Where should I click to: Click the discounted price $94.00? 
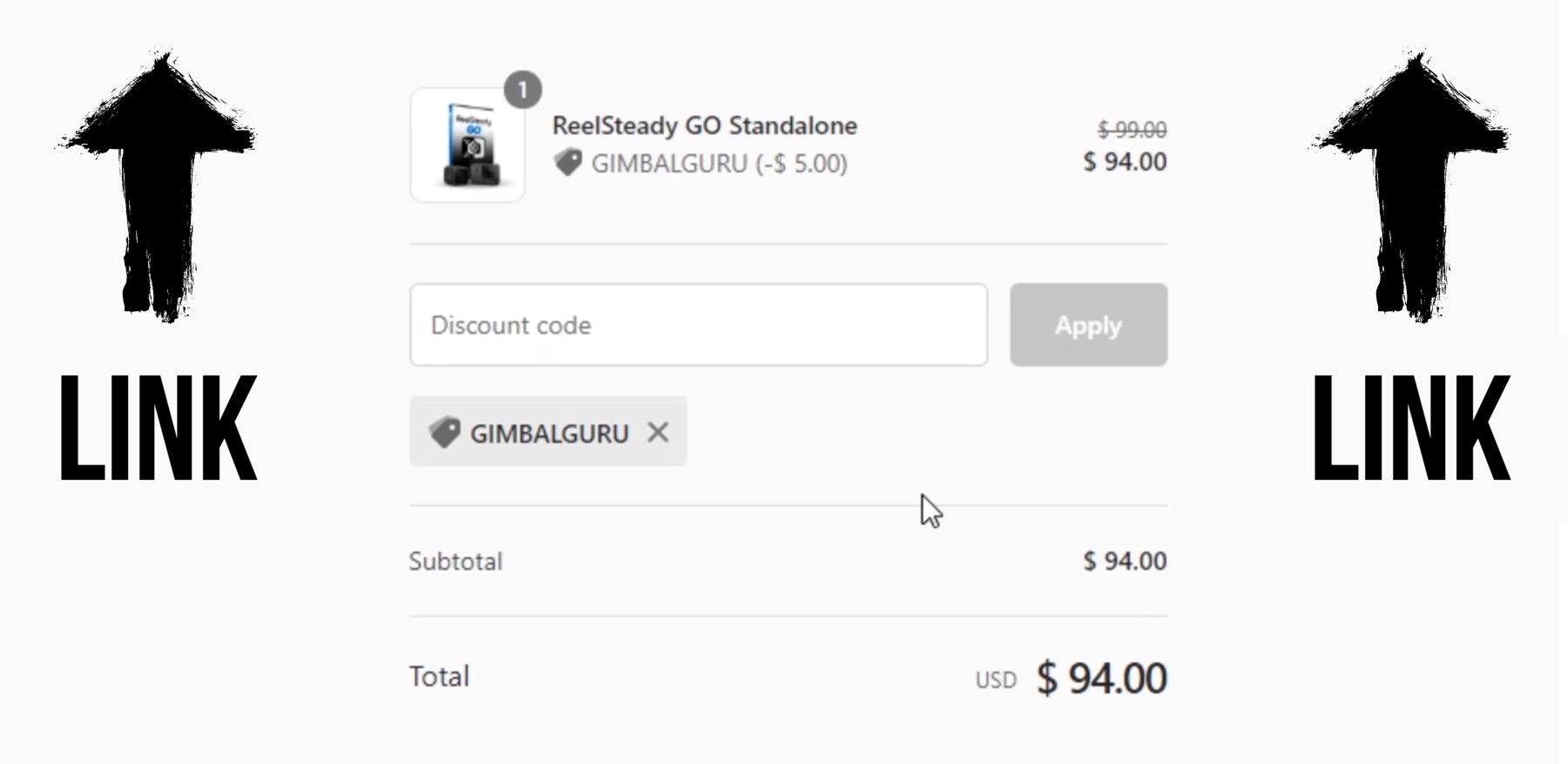click(x=1124, y=162)
